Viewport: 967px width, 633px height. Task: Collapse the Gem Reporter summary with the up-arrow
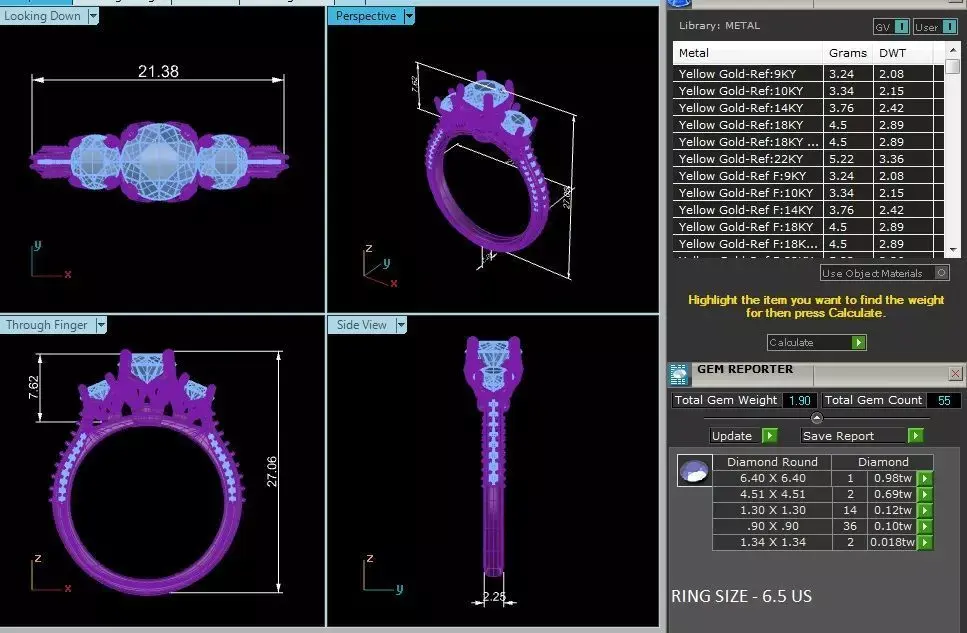point(817,418)
